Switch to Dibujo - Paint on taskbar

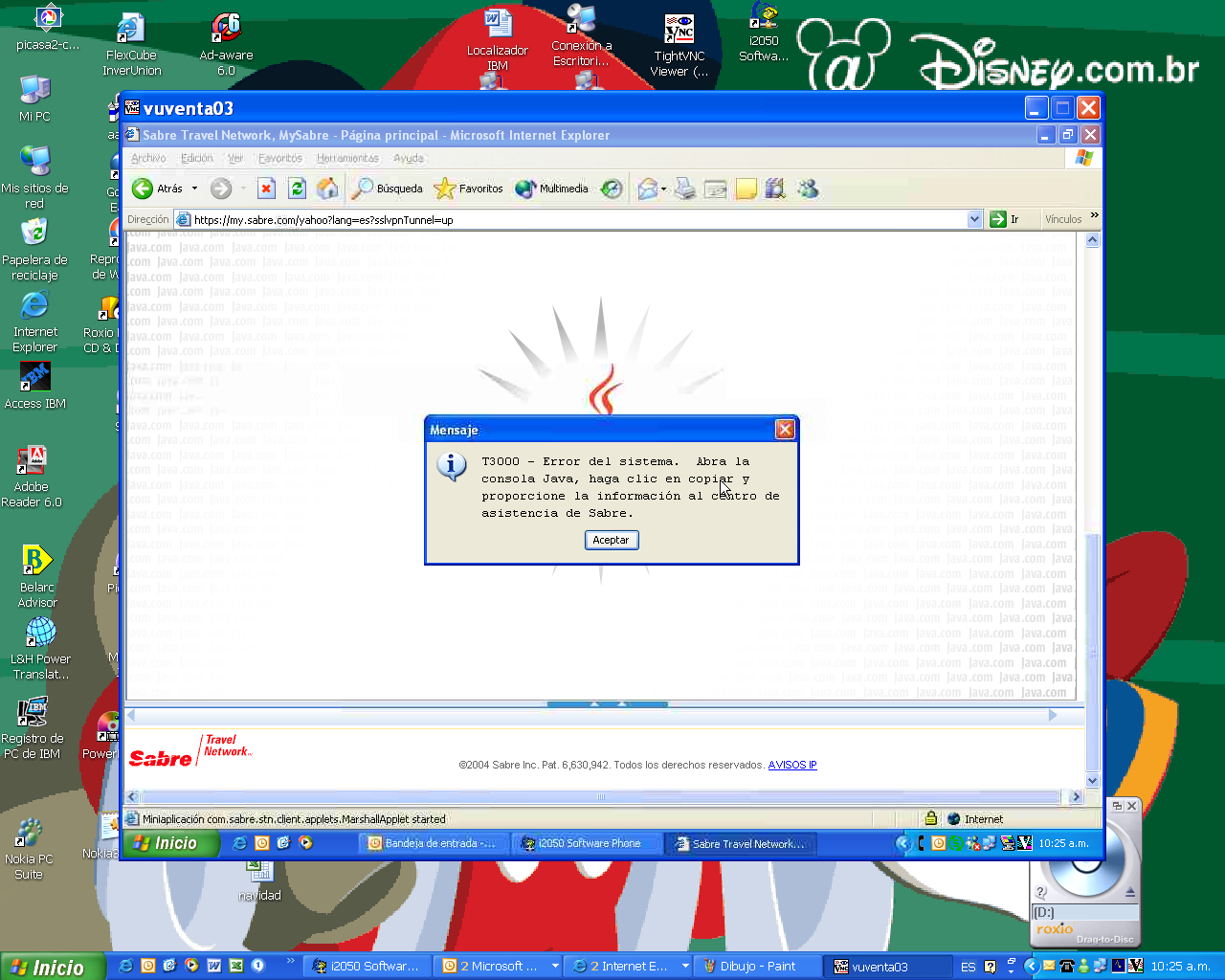(758, 967)
